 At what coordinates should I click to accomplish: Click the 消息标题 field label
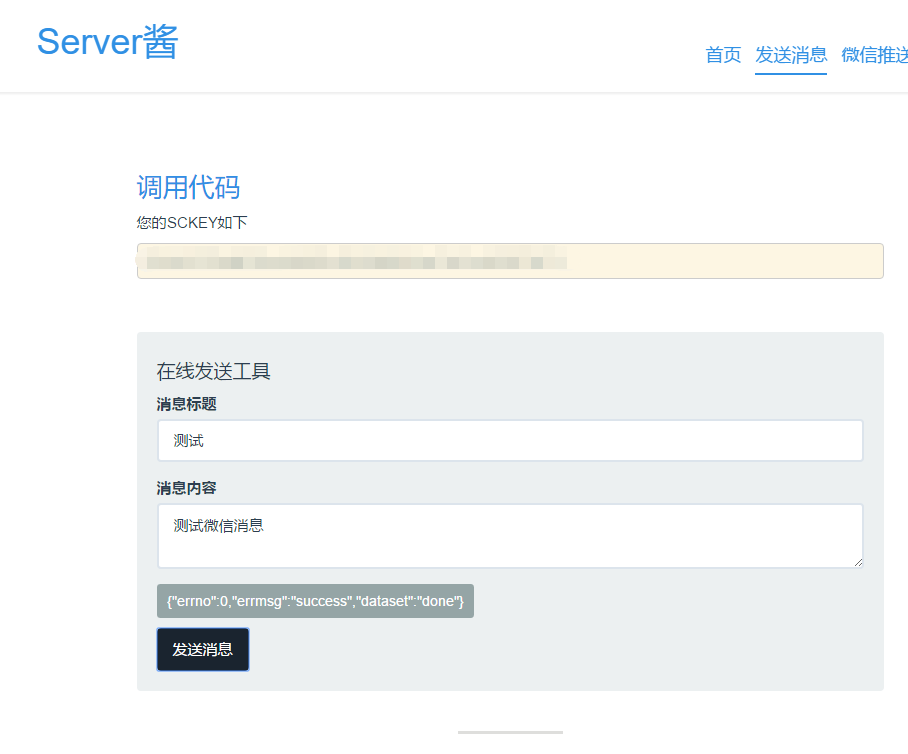pyautogui.click(x=186, y=404)
